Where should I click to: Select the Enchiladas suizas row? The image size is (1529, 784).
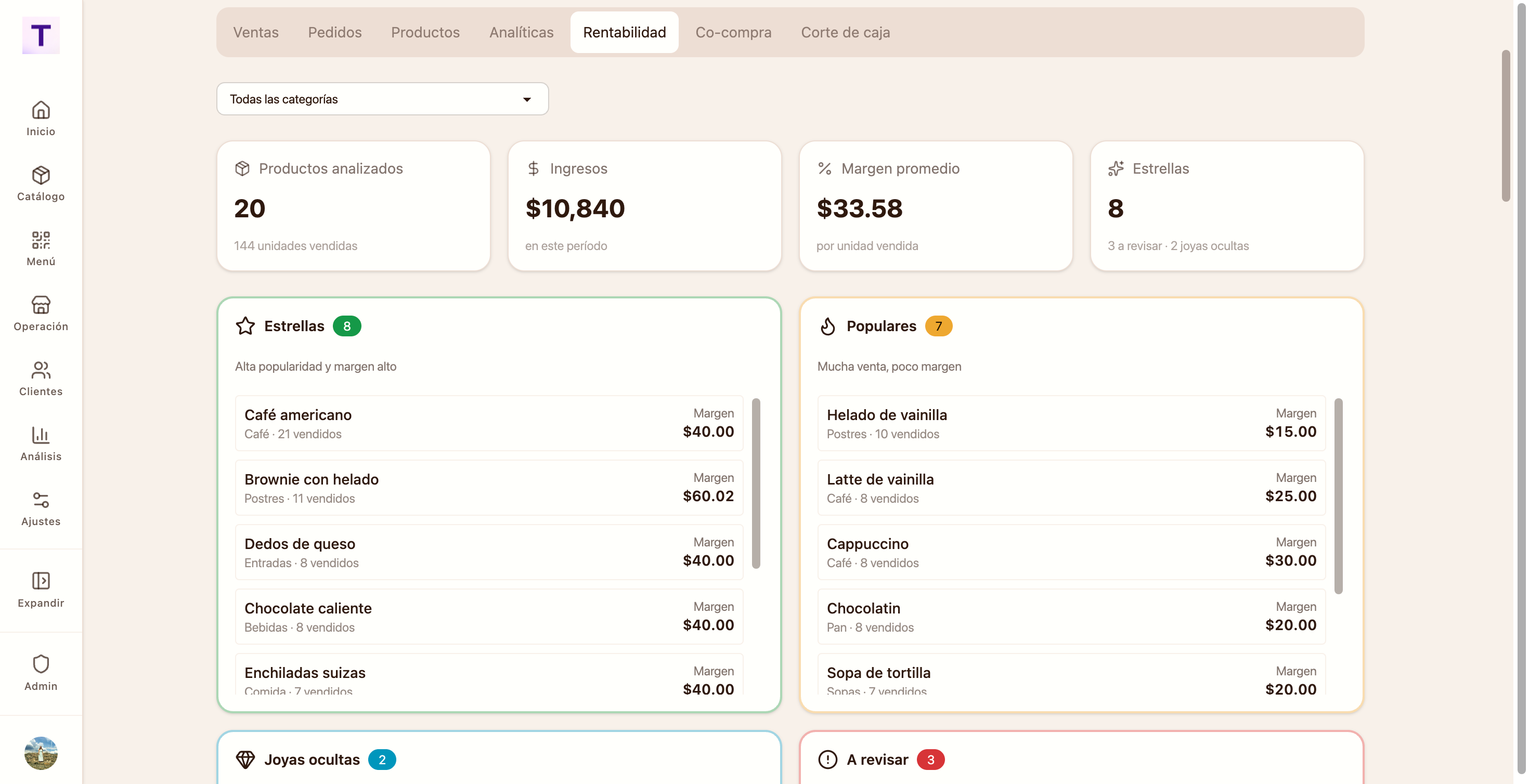tap(489, 675)
